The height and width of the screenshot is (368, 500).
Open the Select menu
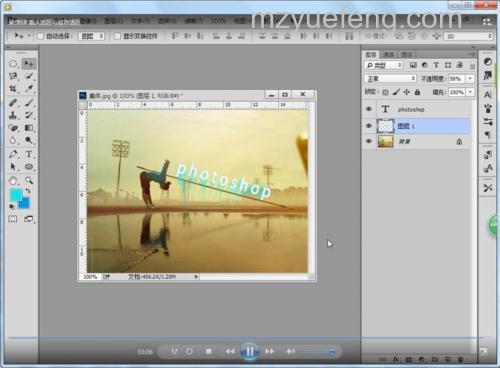(167, 21)
